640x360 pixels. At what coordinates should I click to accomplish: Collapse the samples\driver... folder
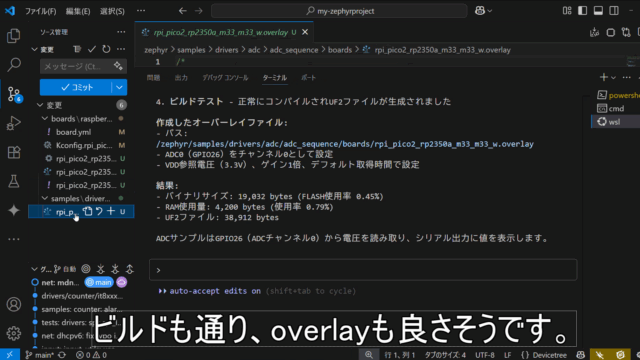tap(45, 198)
